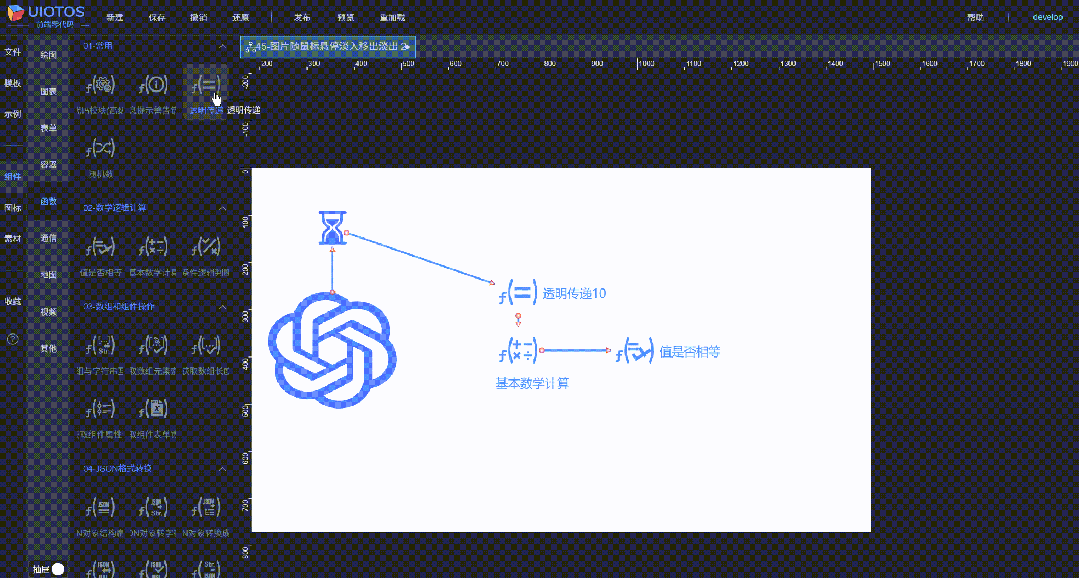Choose the 其他 component category
1079x578 pixels.
click(48, 349)
